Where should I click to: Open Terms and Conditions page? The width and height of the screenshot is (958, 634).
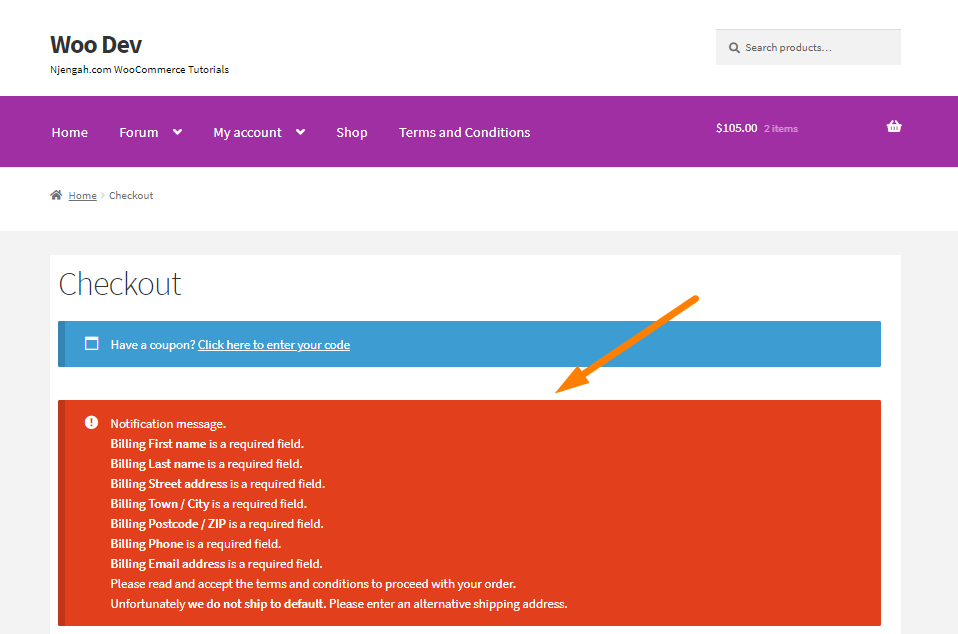[464, 132]
